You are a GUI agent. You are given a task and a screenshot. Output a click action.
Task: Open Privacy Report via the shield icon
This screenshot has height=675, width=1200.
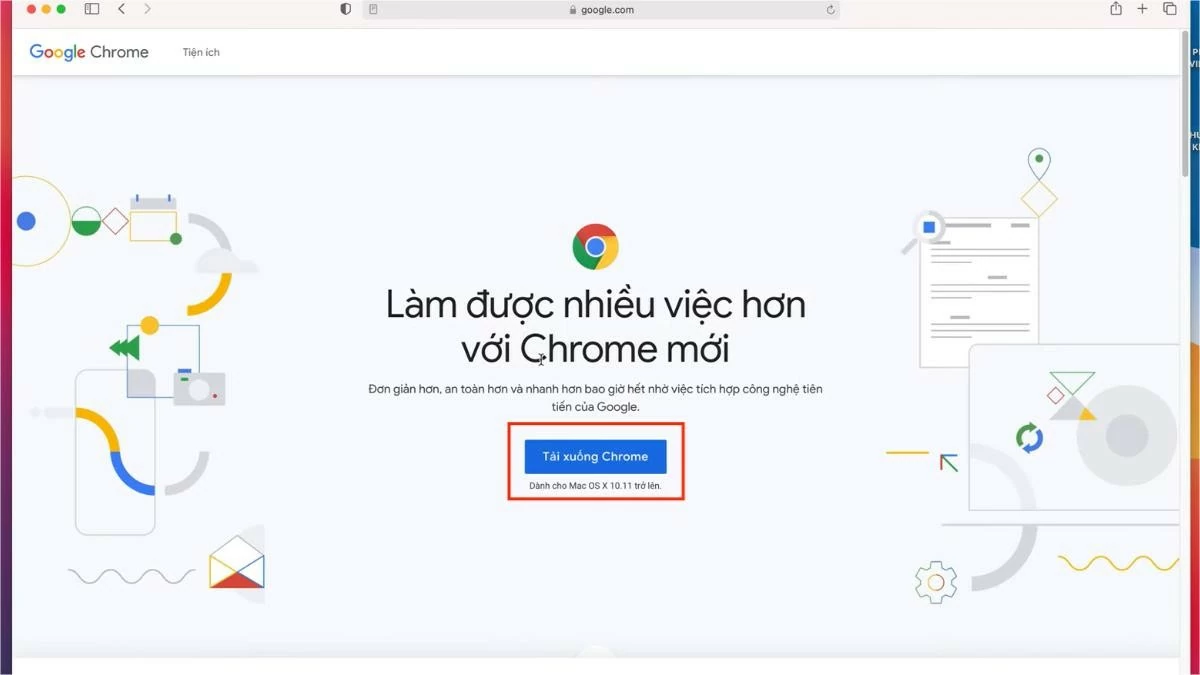[x=345, y=9]
